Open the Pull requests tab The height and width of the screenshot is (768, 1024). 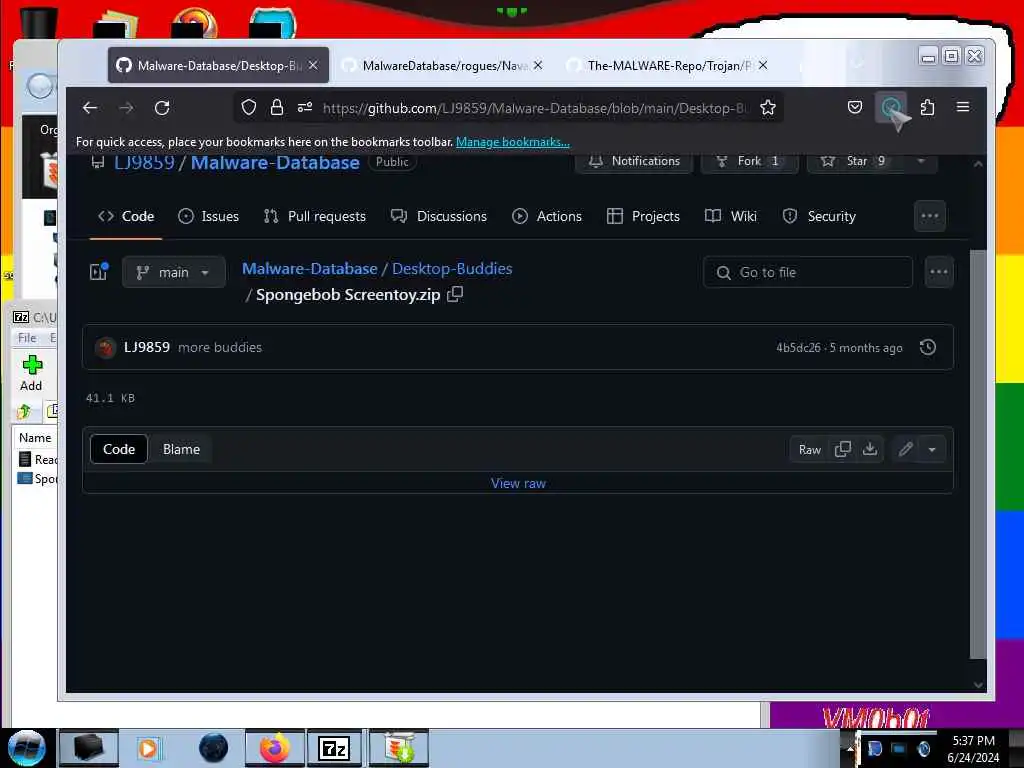[x=315, y=216]
